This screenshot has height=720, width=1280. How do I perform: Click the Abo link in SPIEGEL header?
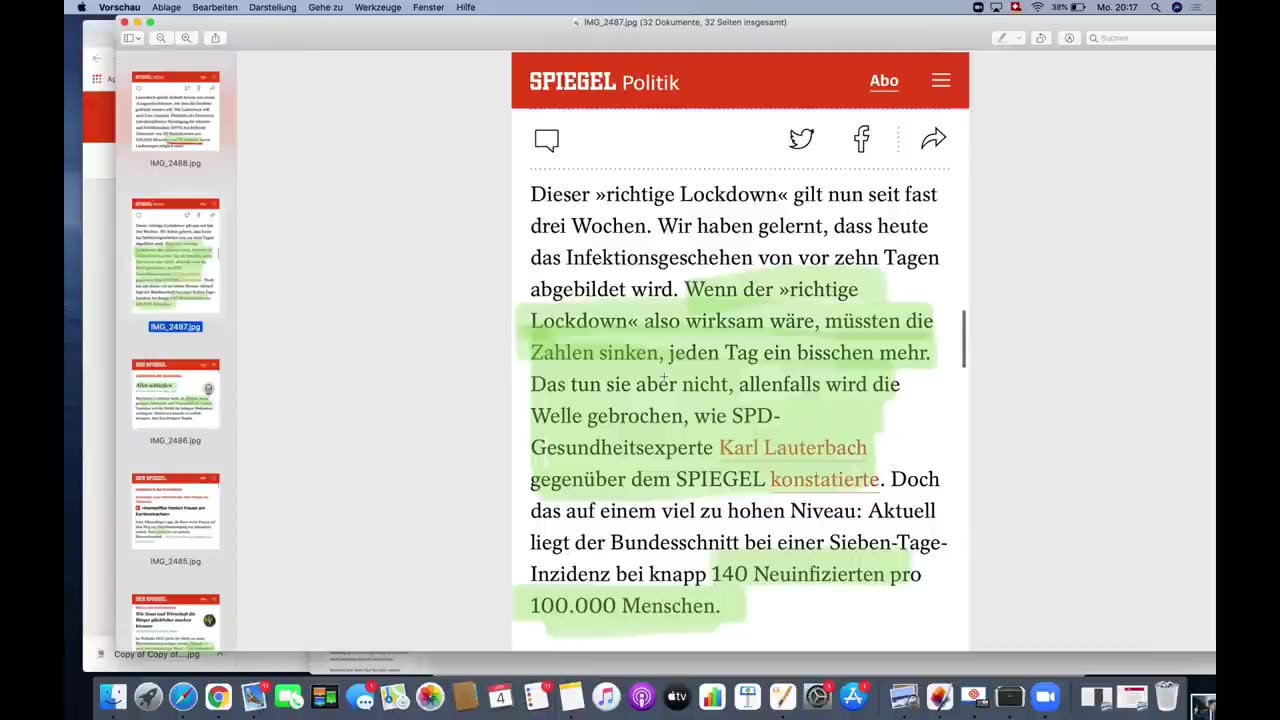tap(884, 81)
